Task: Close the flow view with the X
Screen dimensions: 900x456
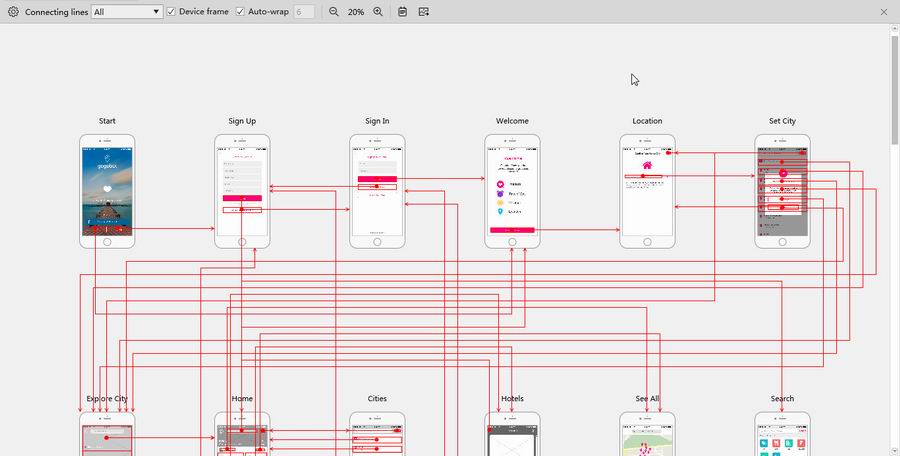Action: tap(884, 11)
